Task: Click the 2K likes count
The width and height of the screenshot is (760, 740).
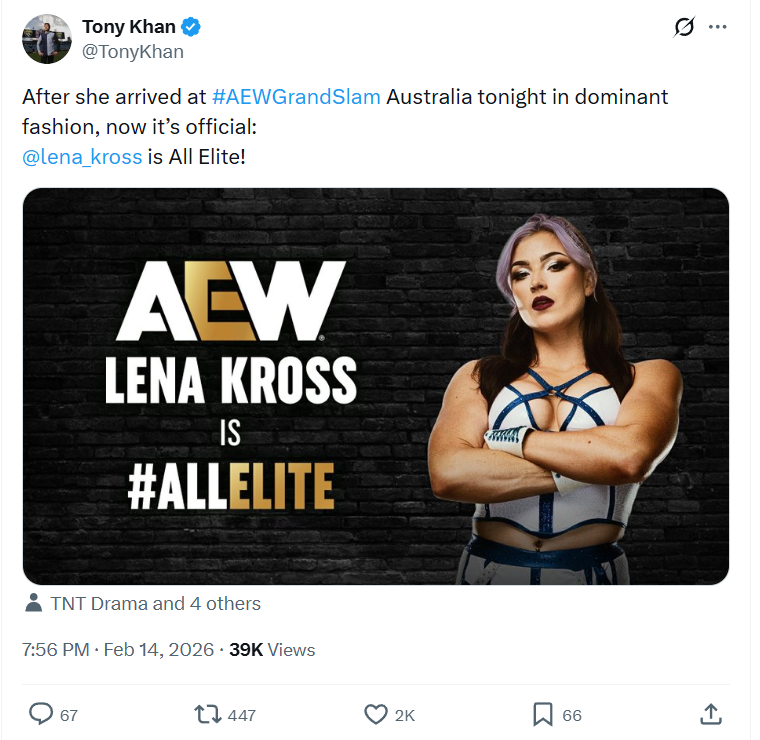Action: click(404, 715)
